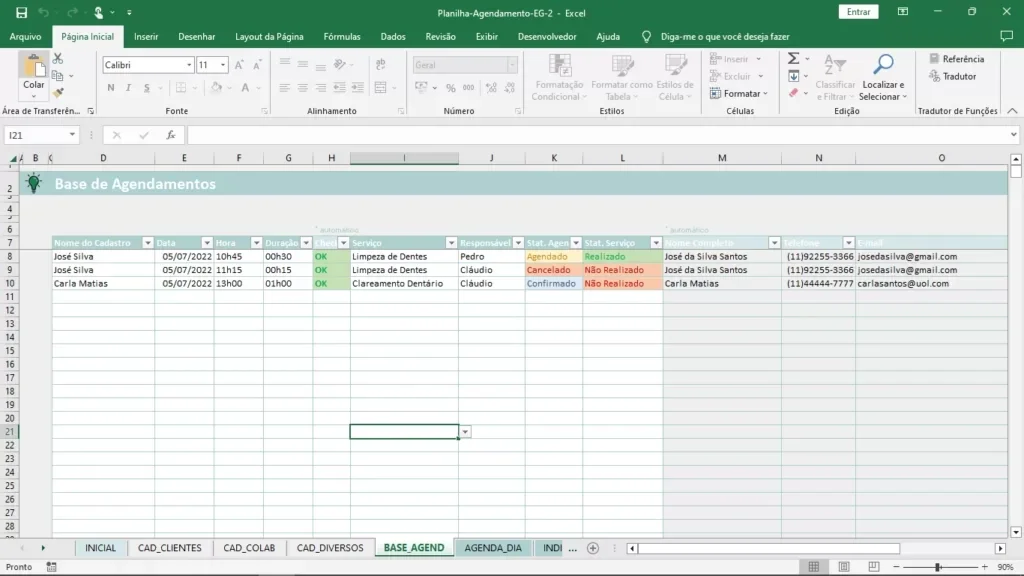This screenshot has height=576, width=1024.
Task: Click the Tradutor icon in ribbon
Action: pyautogui.click(x=935, y=76)
